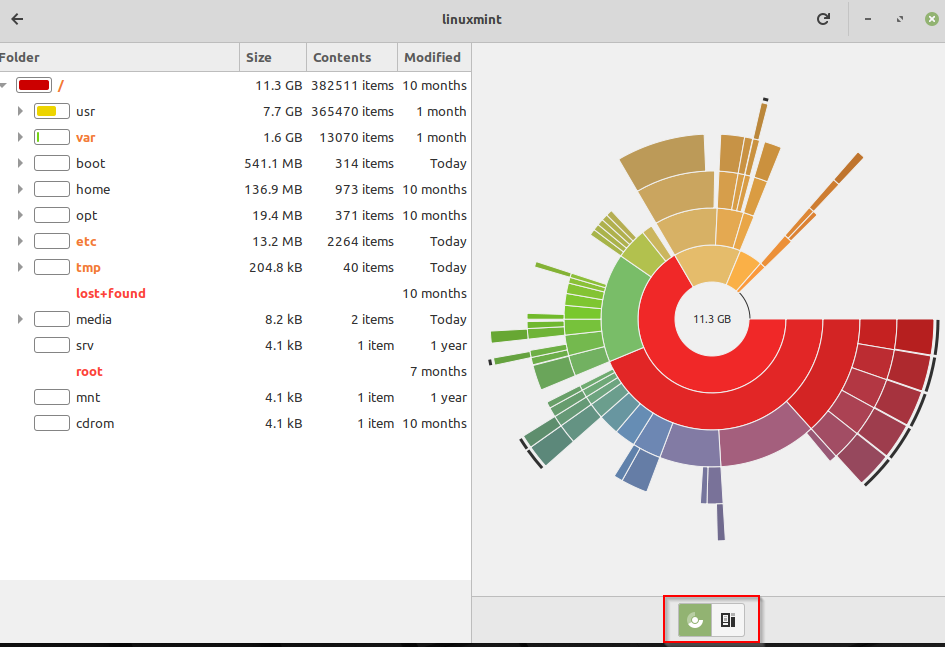
Task: Select the boot folder name
Action: [x=90, y=163]
